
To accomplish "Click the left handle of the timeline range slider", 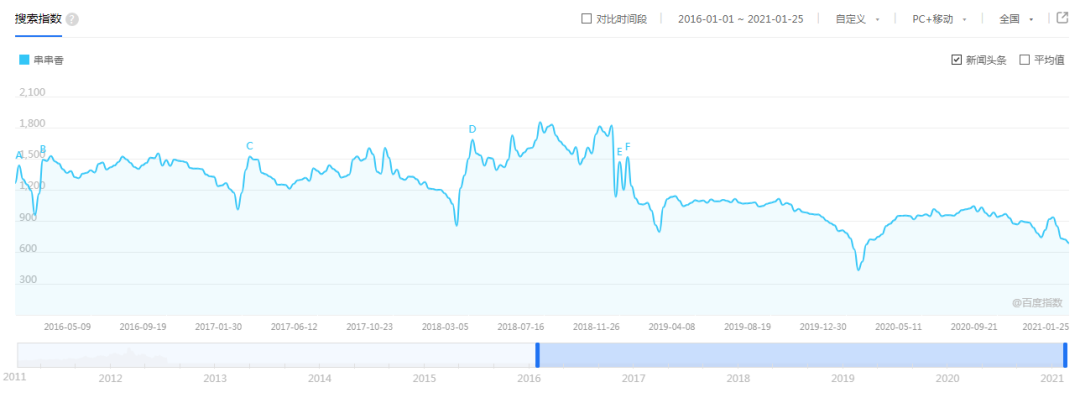I will point(538,355).
